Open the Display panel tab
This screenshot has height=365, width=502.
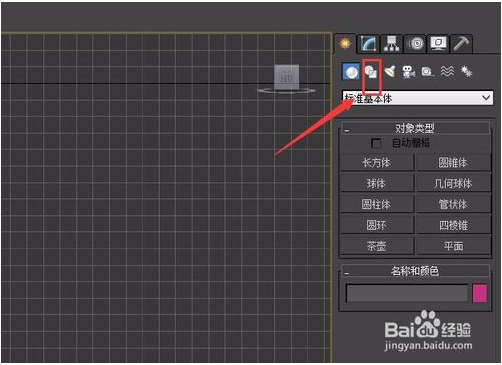[x=439, y=44]
